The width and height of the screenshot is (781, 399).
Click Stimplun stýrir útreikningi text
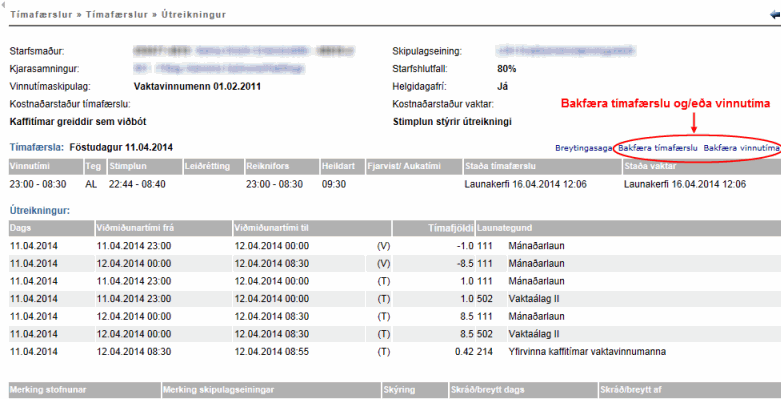pos(452,122)
